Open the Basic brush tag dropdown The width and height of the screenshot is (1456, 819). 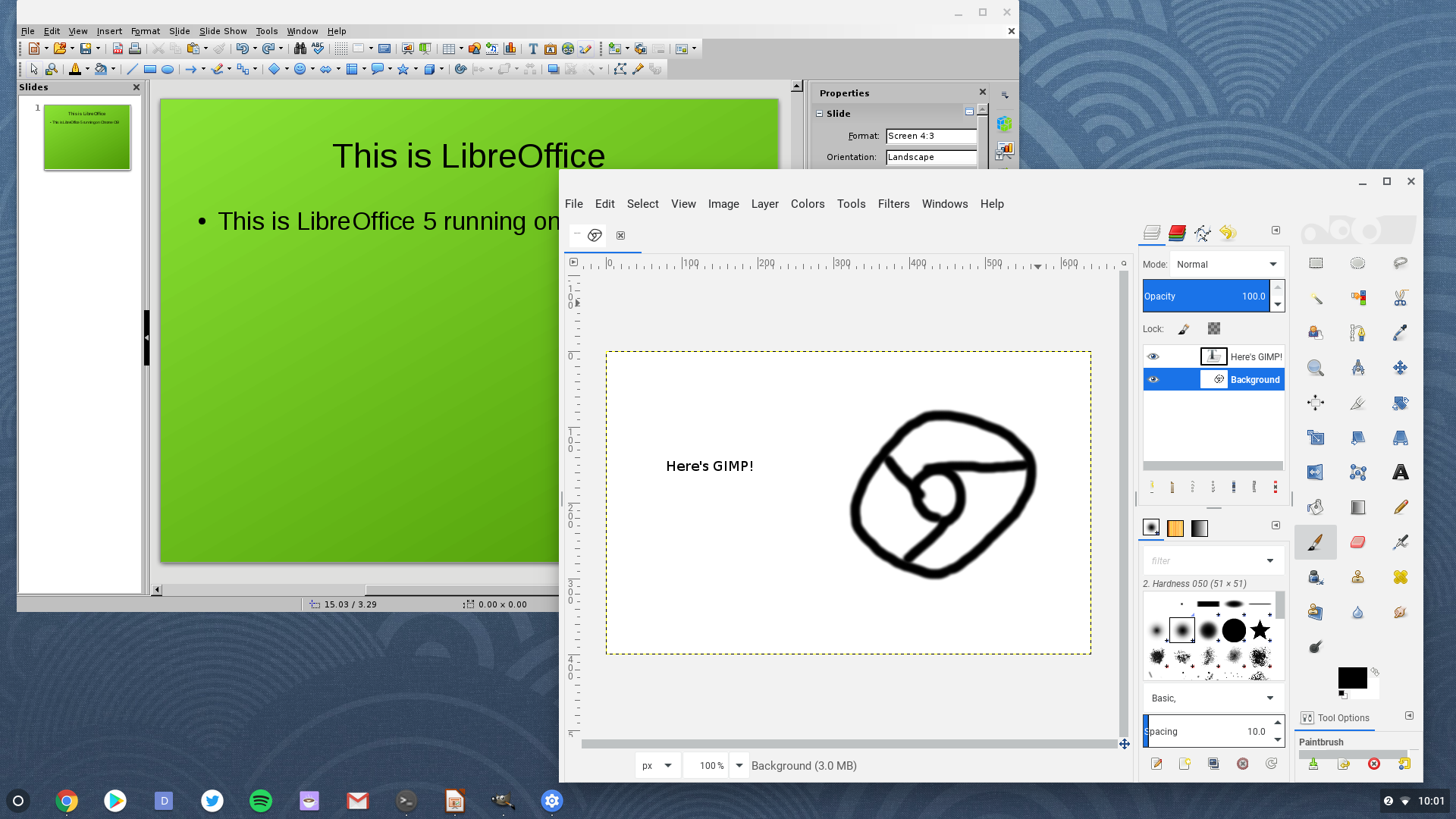pos(1213,698)
